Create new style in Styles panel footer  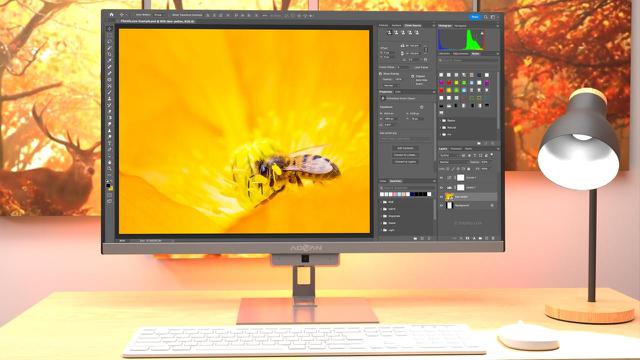tap(486, 143)
